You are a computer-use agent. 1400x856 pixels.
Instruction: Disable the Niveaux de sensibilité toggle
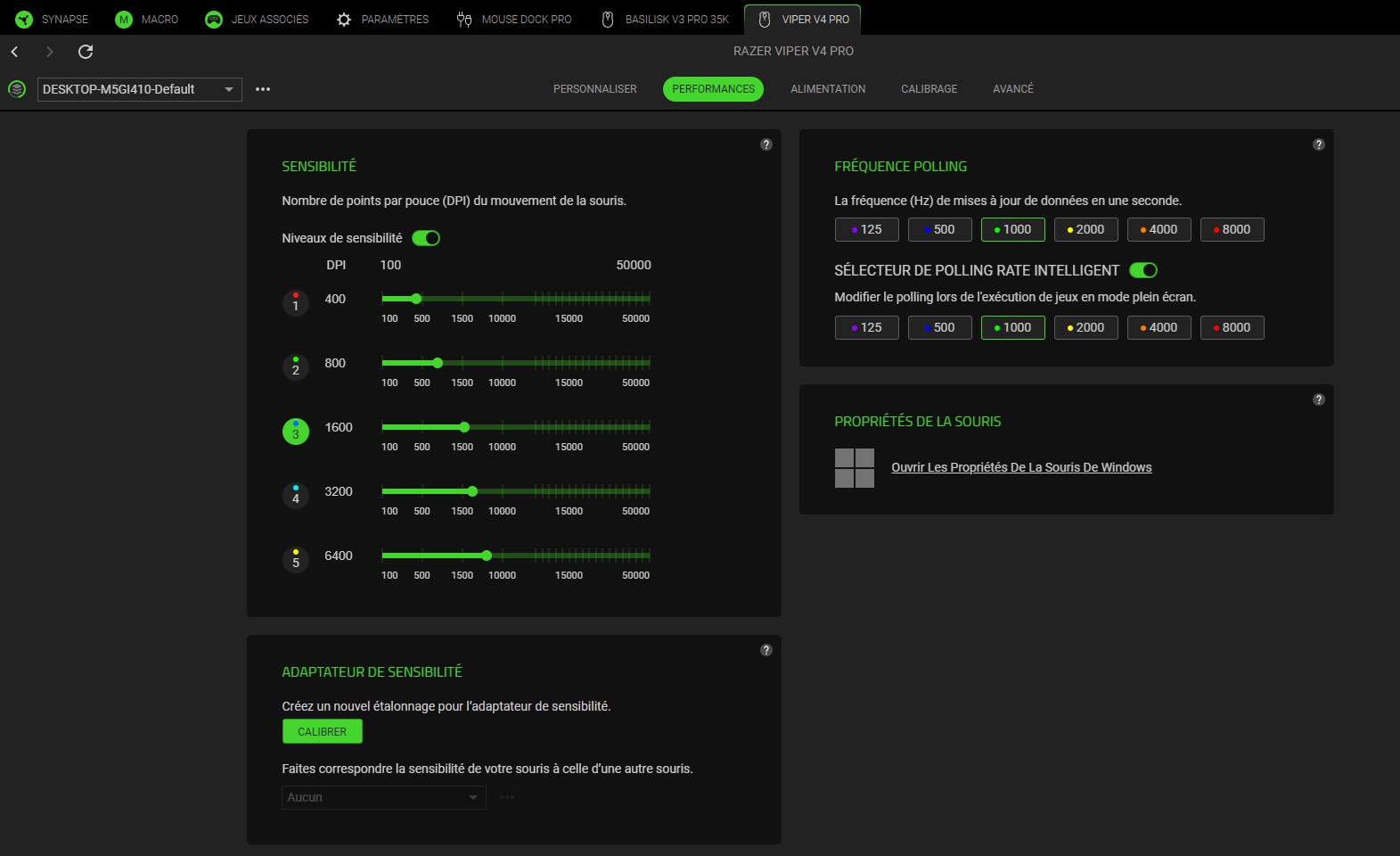coord(426,238)
